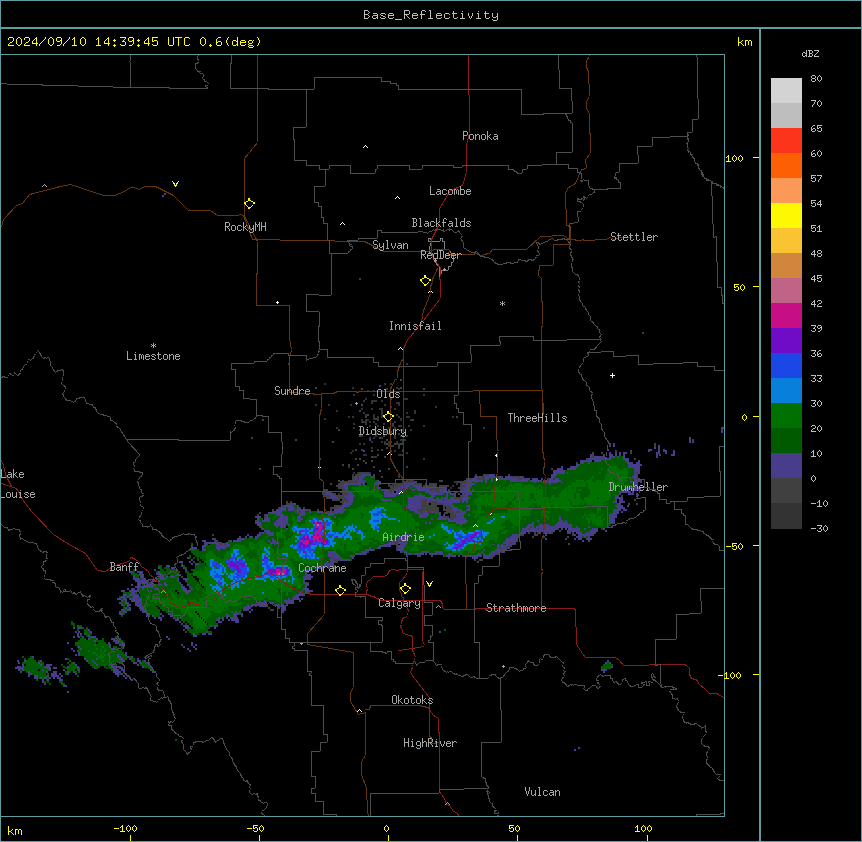Click the Calgary city label
Screen dimensions: 862x842
[399, 603]
